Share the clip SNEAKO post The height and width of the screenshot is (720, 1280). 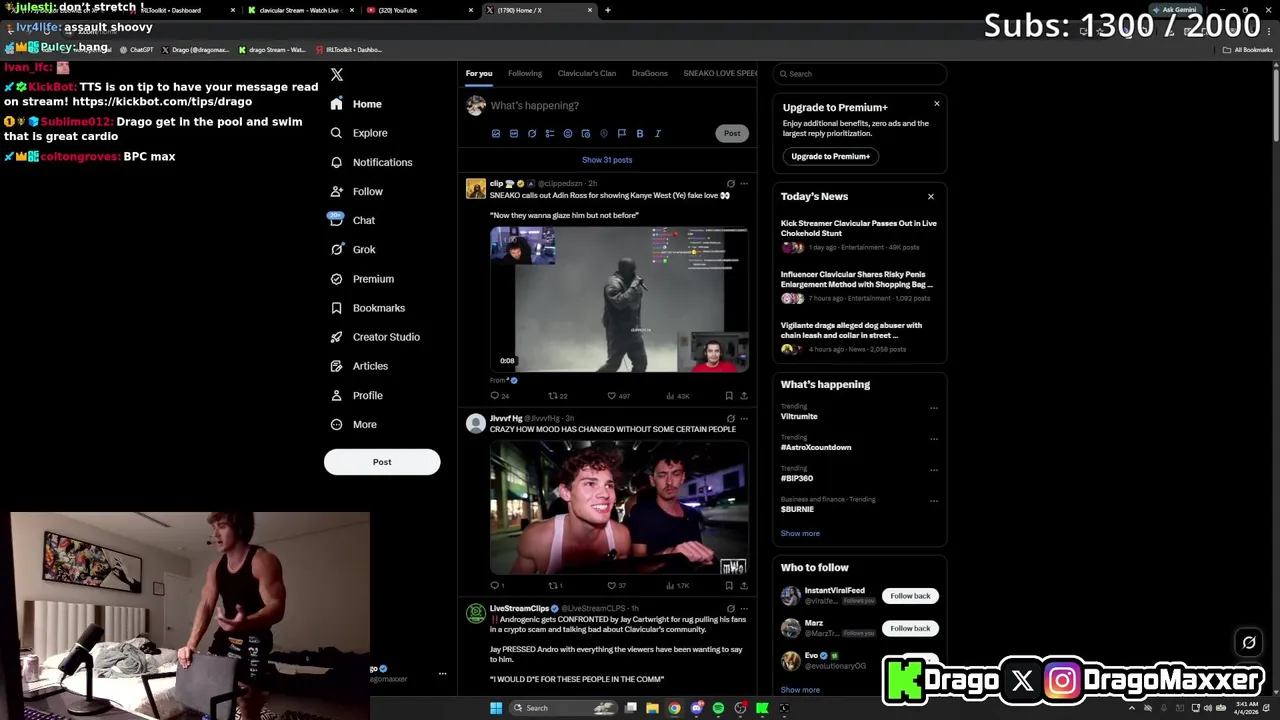(744, 396)
